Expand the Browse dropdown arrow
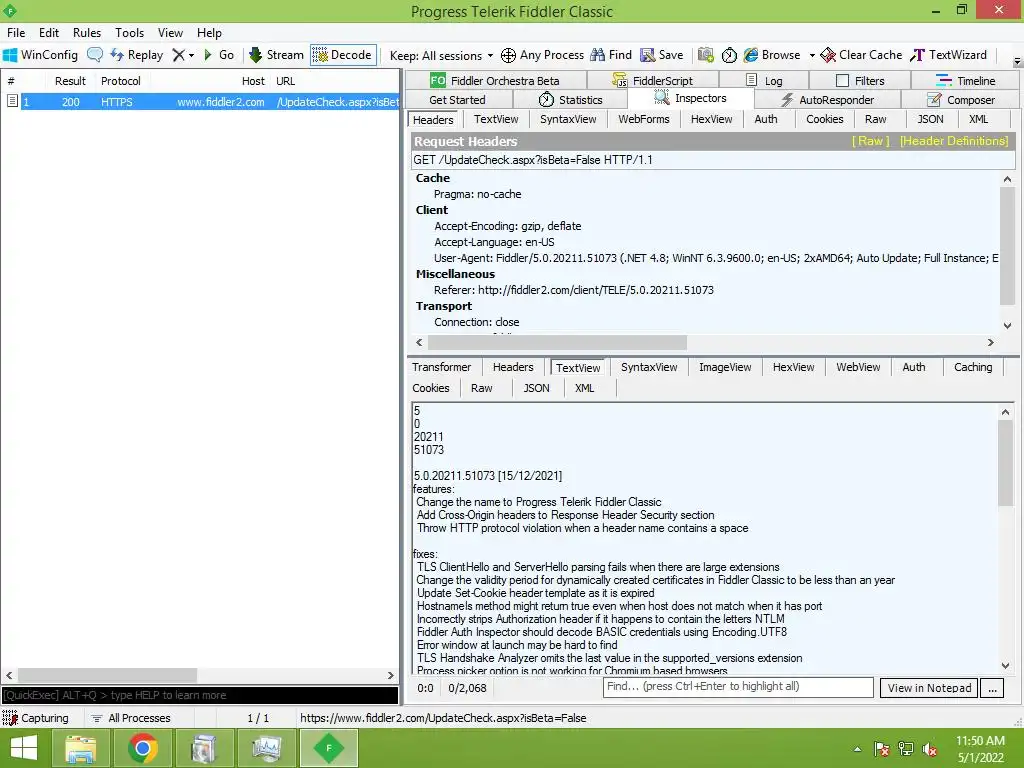1024x768 pixels. [812, 56]
